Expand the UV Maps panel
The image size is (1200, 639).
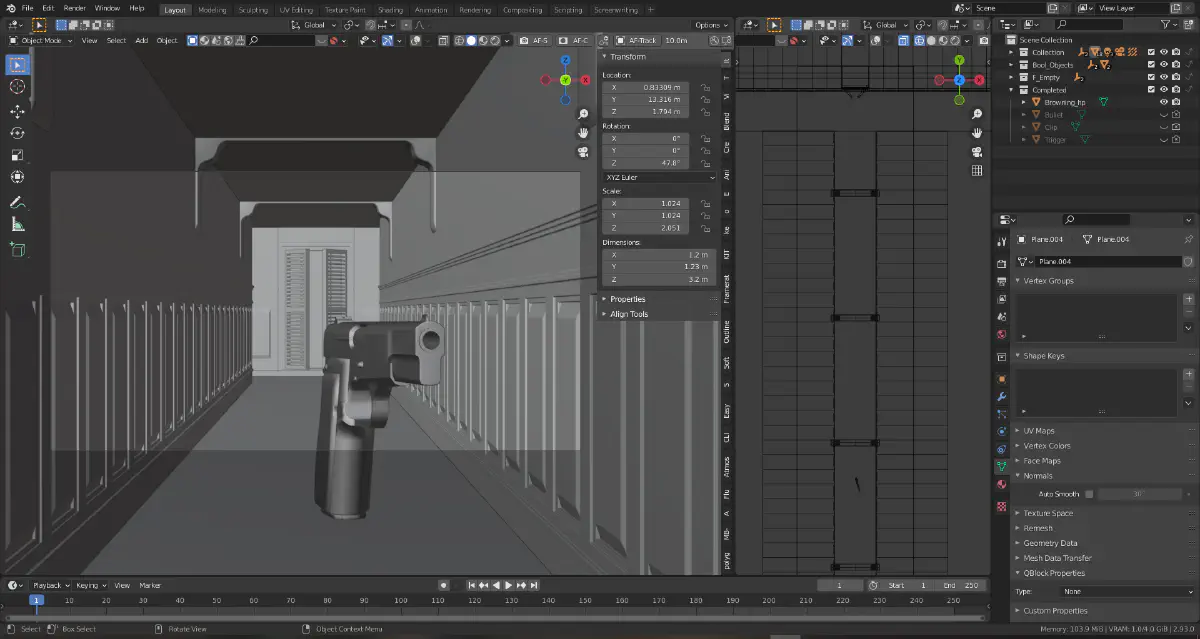pos(1040,431)
